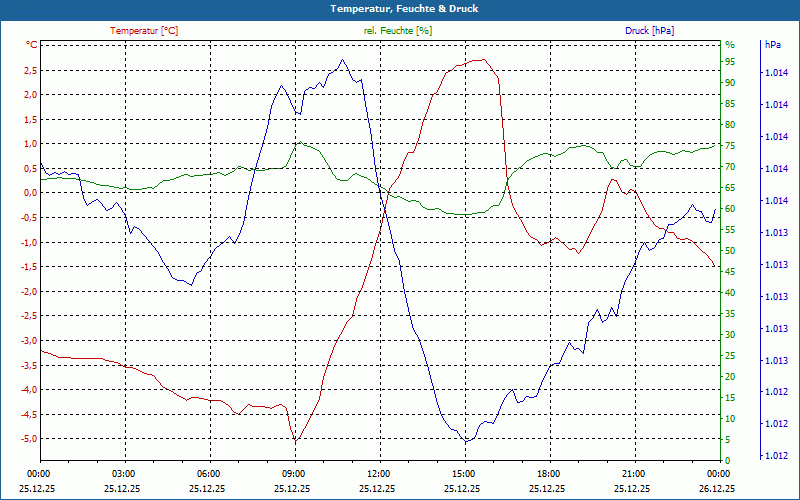Click the 06:00 time axis marker
Viewport: 800px width, 500px height.
pos(209,473)
